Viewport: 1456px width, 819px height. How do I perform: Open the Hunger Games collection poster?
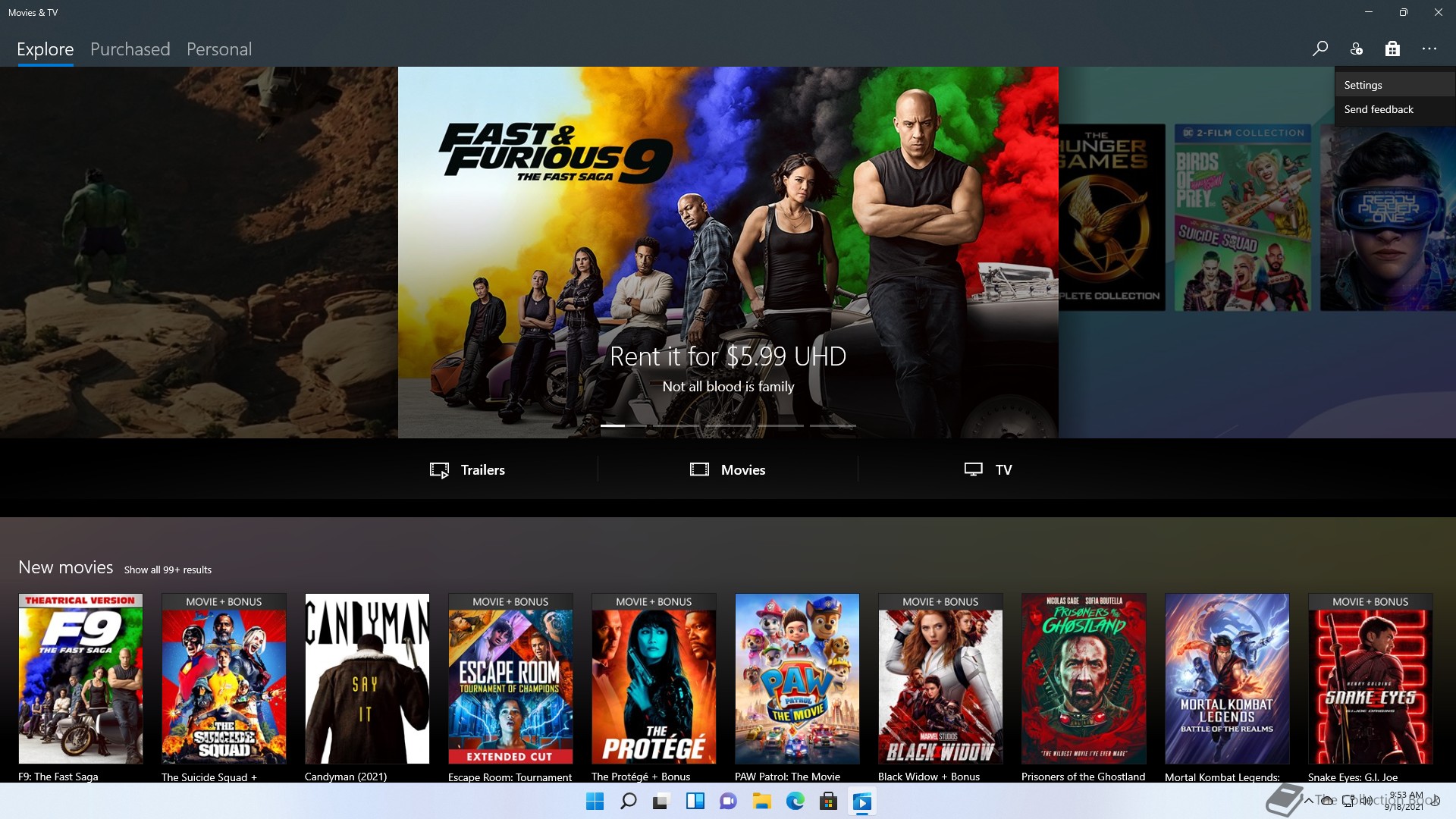tap(1112, 218)
